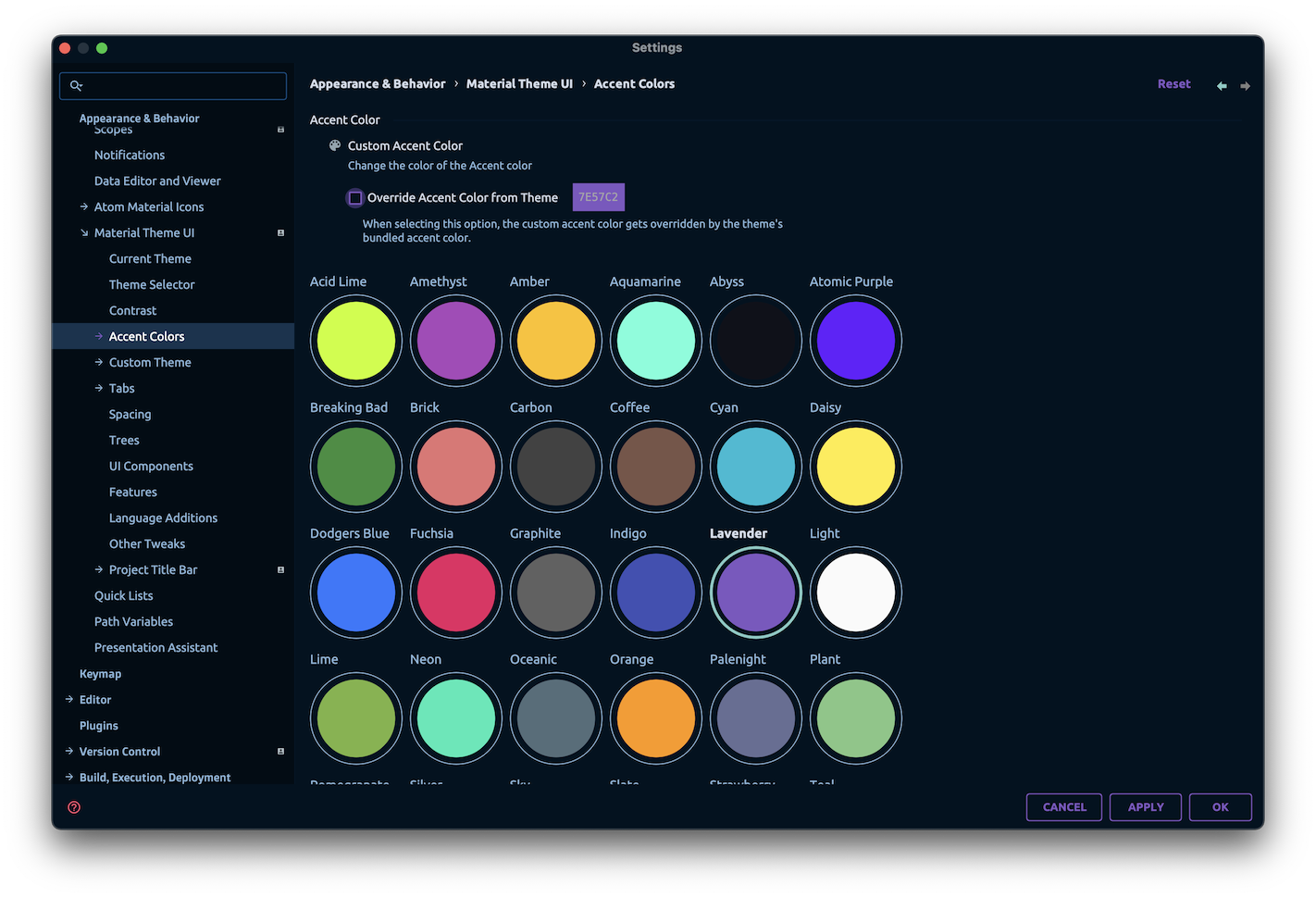
Task: Collapse the Material Theme UI section
Action: click(83, 232)
